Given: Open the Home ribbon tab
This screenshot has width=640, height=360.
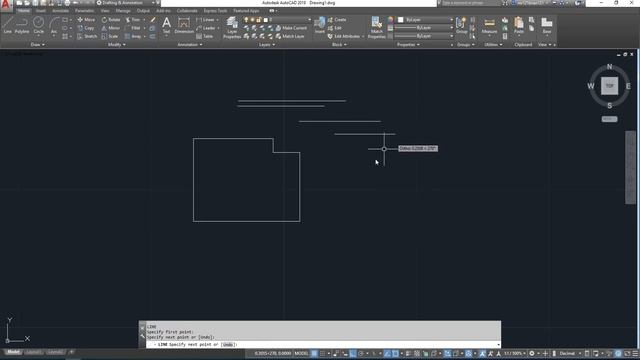Looking at the screenshot, I should tap(24, 11).
